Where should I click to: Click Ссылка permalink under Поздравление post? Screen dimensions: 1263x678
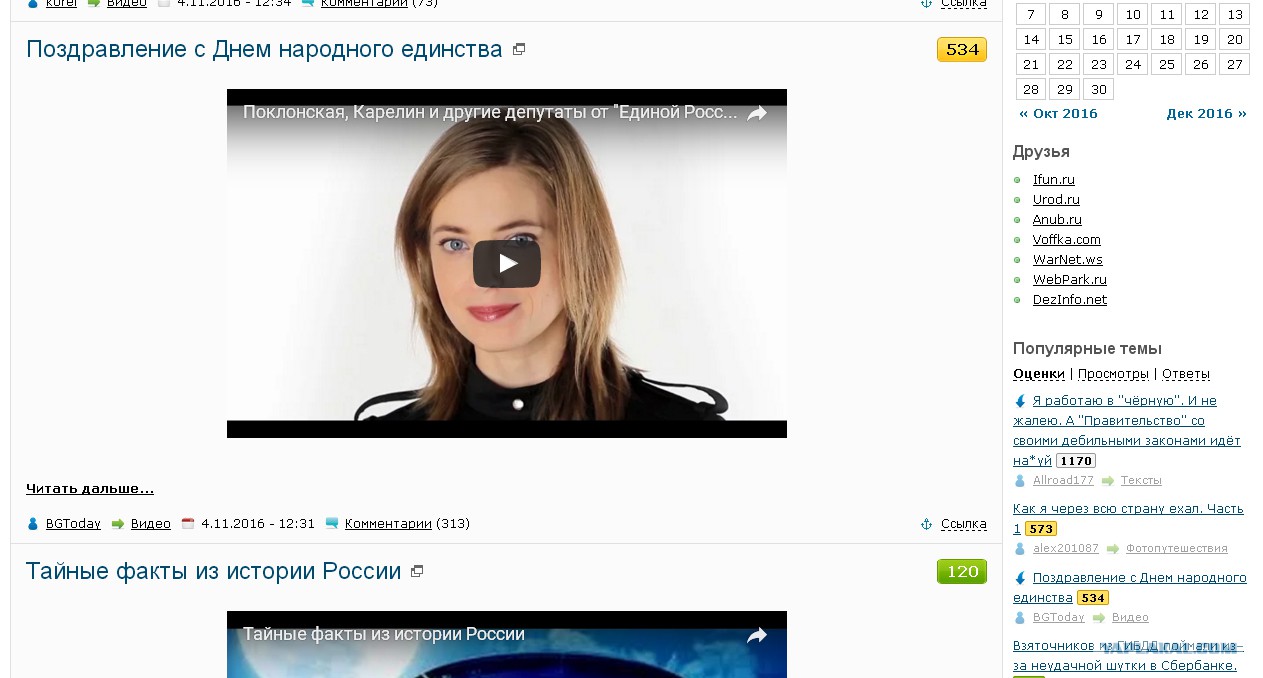(x=964, y=524)
